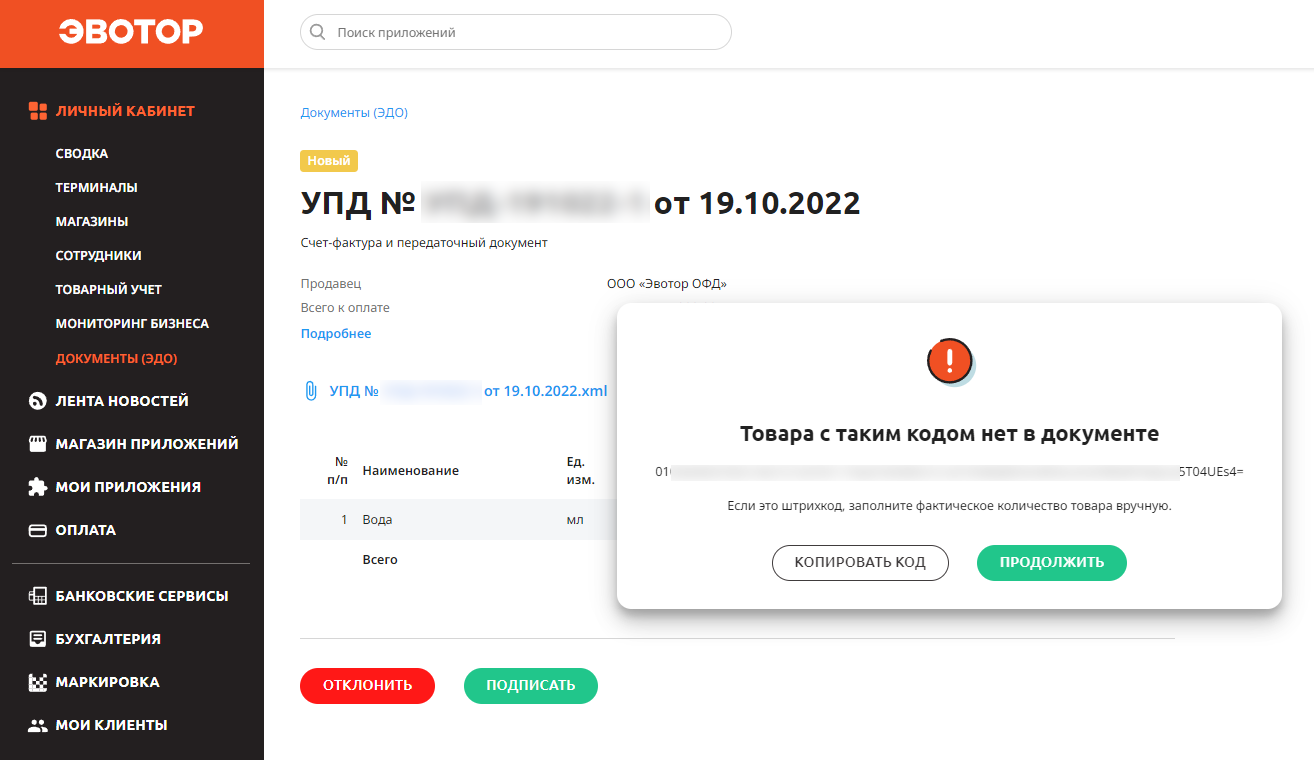The width and height of the screenshot is (1314, 760).
Task: Click the red Отклонить button
Action: pyautogui.click(x=368, y=686)
